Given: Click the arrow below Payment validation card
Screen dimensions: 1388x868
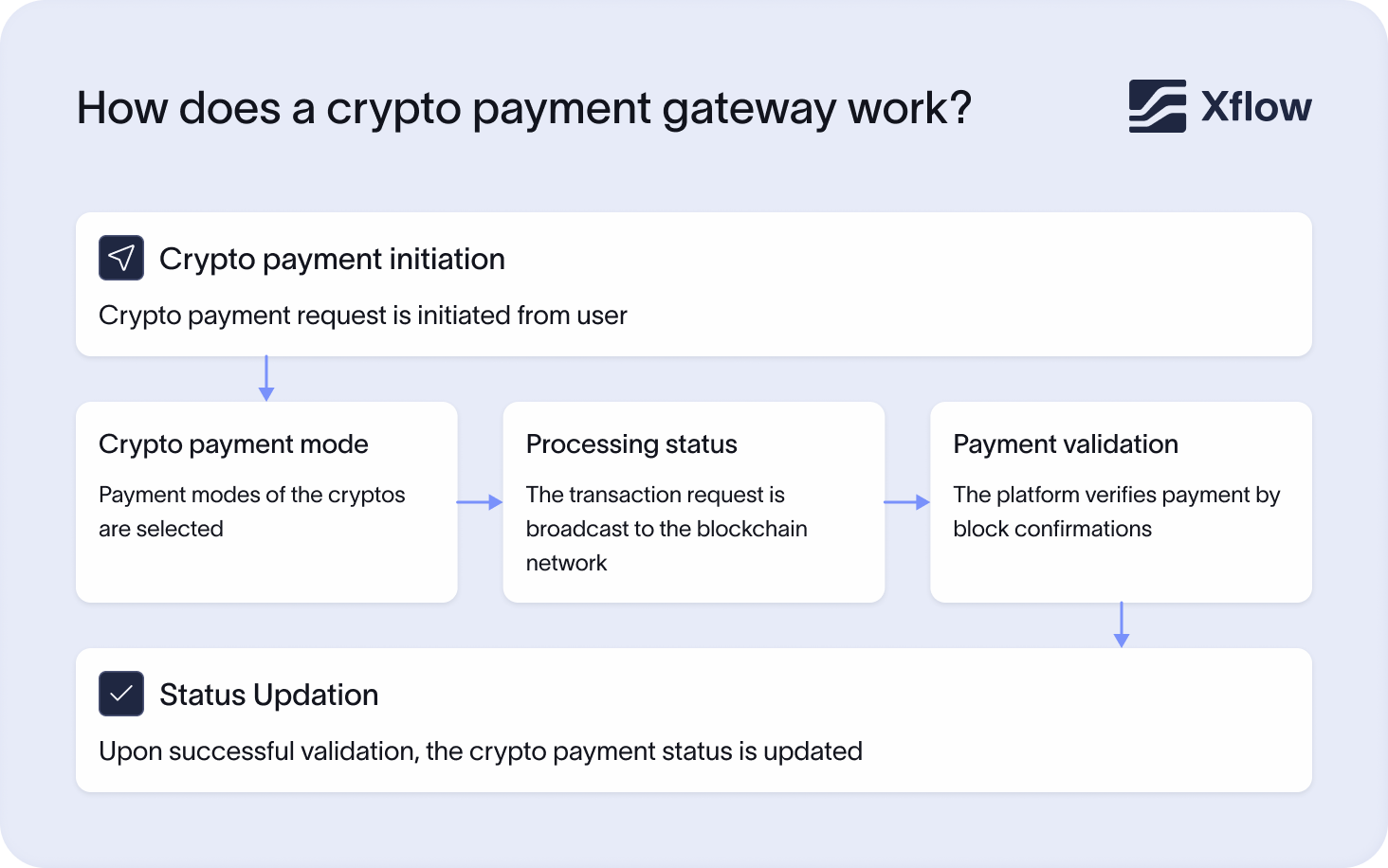Looking at the screenshot, I should [x=1122, y=624].
